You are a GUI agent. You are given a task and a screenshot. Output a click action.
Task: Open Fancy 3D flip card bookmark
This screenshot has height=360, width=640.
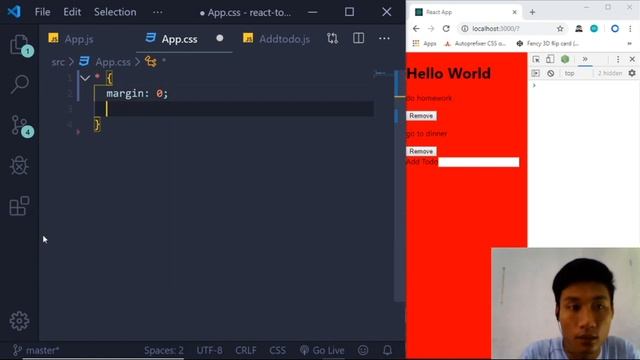coord(548,43)
